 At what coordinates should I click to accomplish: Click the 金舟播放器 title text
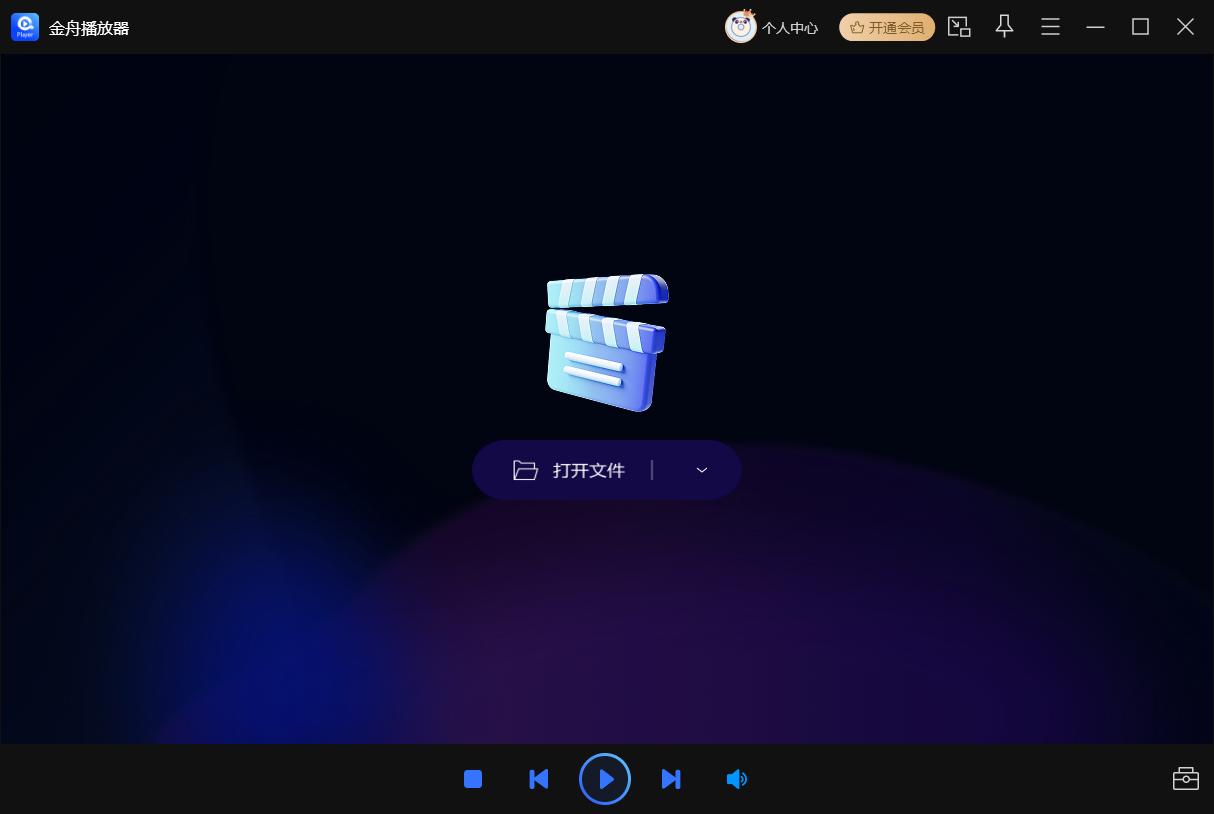click(89, 28)
